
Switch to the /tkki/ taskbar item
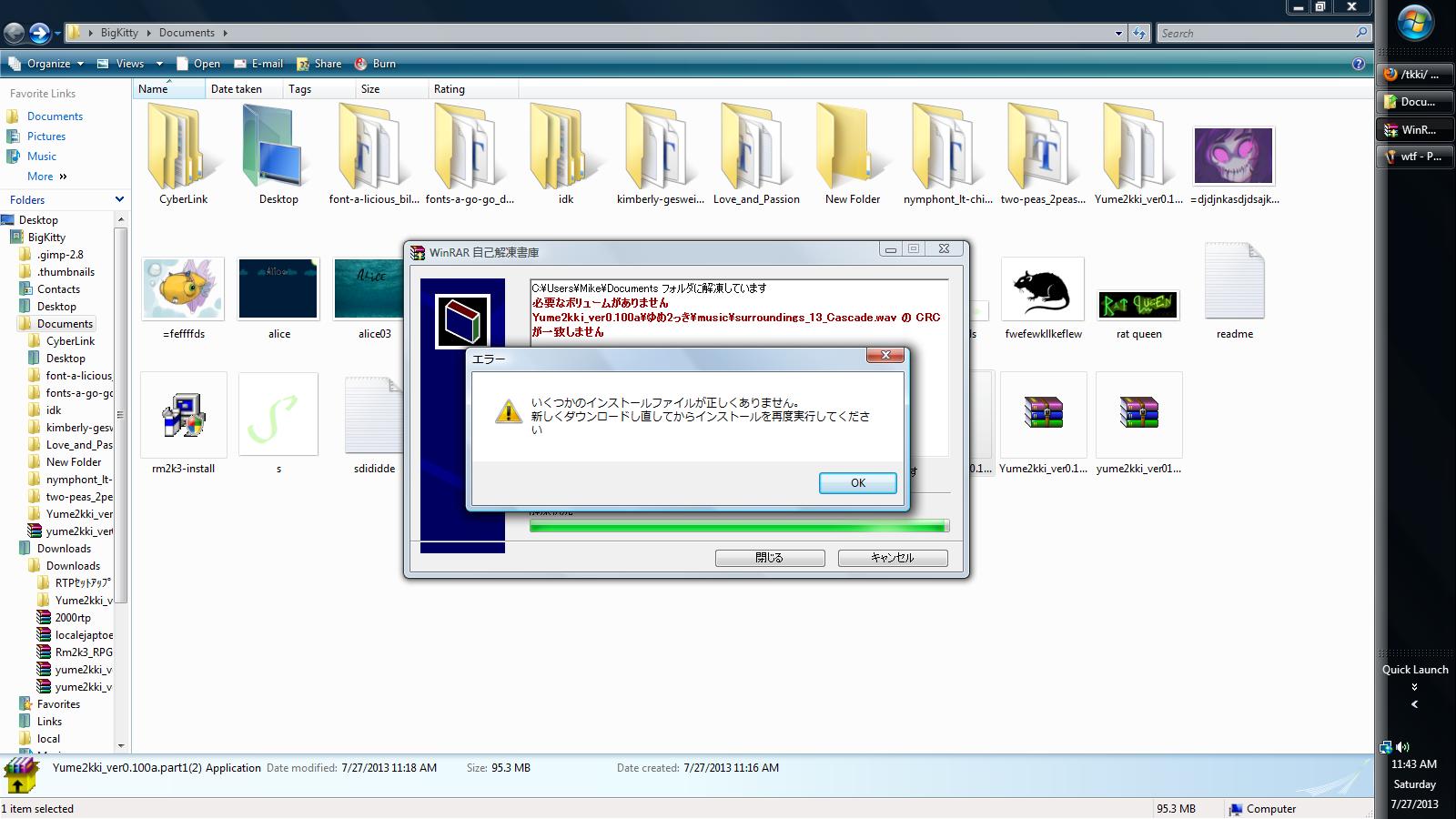(1413, 75)
